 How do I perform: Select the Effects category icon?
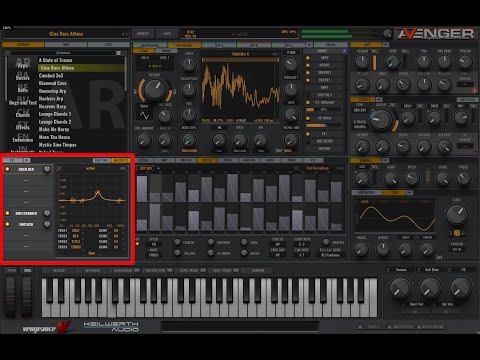point(23,125)
